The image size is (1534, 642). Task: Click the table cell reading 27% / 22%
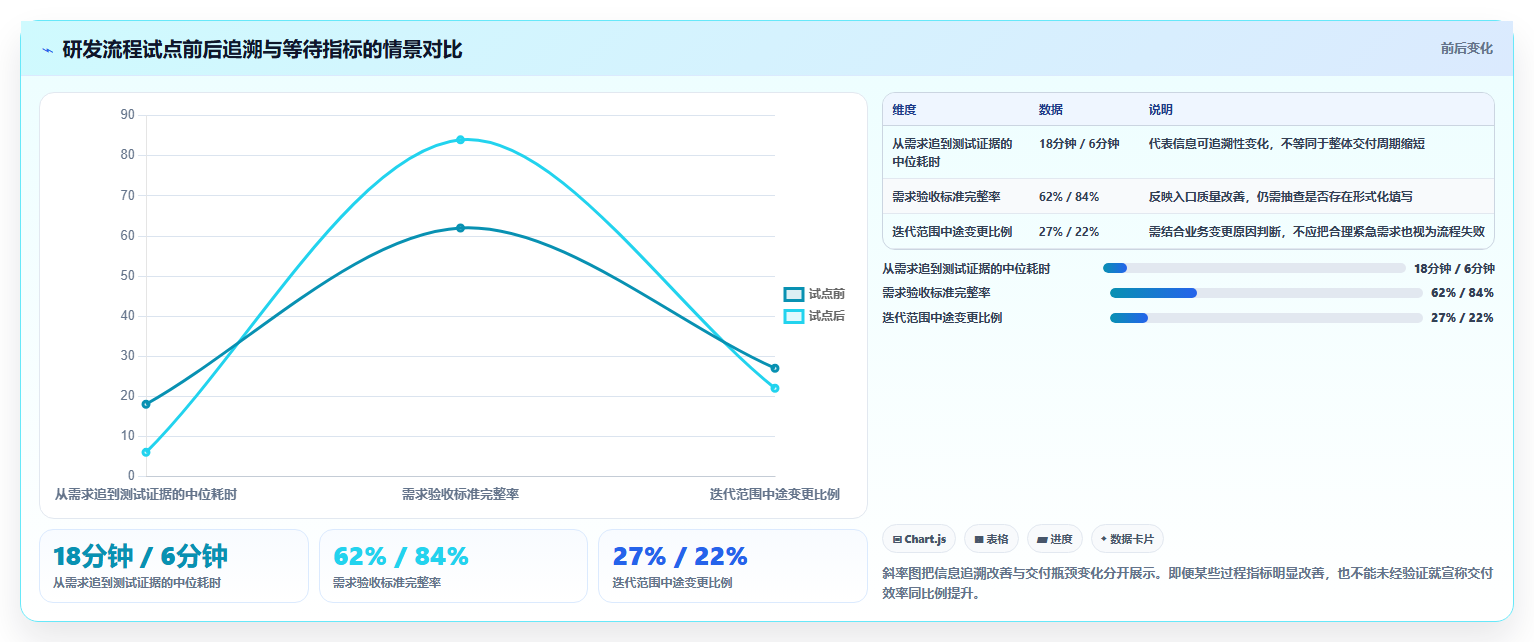click(x=1069, y=232)
